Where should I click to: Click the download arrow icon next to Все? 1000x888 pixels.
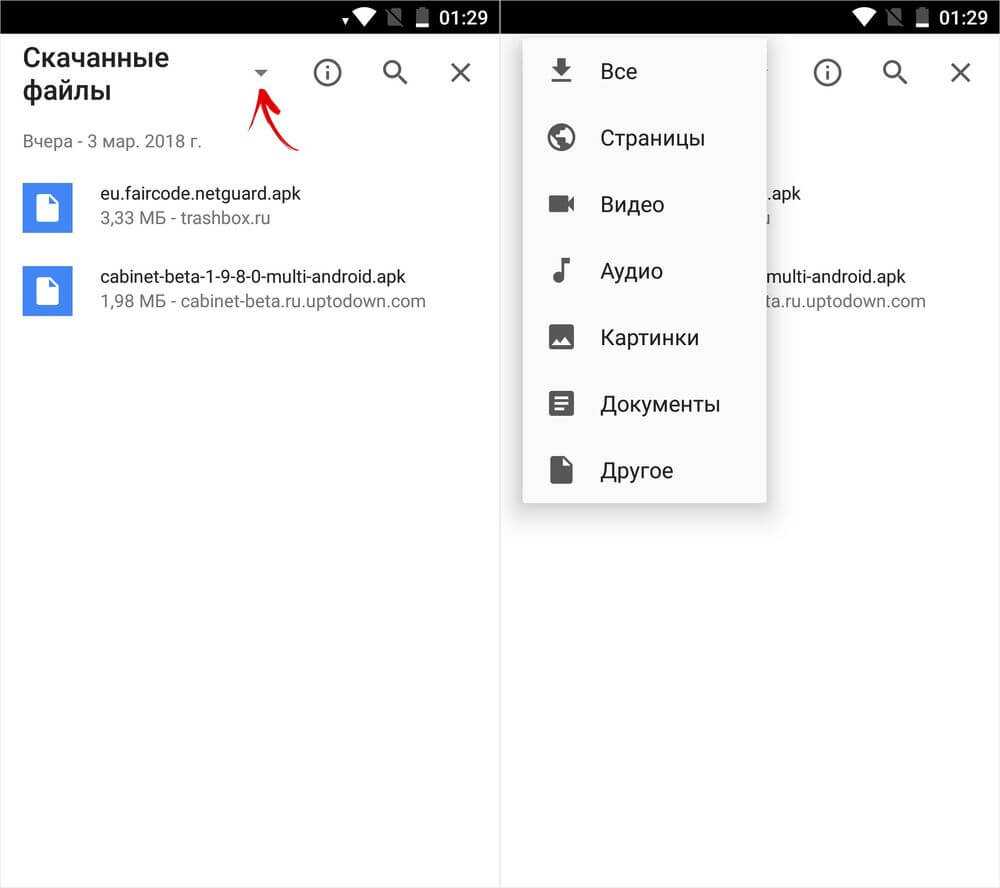(561, 71)
